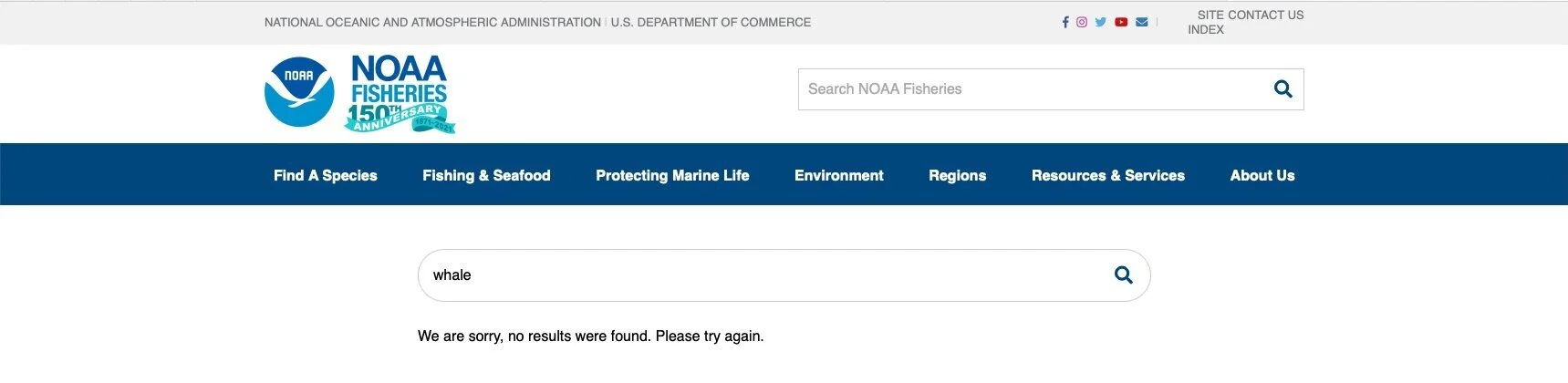Click the magnifier in Search NOAA Fisheries box

point(1282,89)
